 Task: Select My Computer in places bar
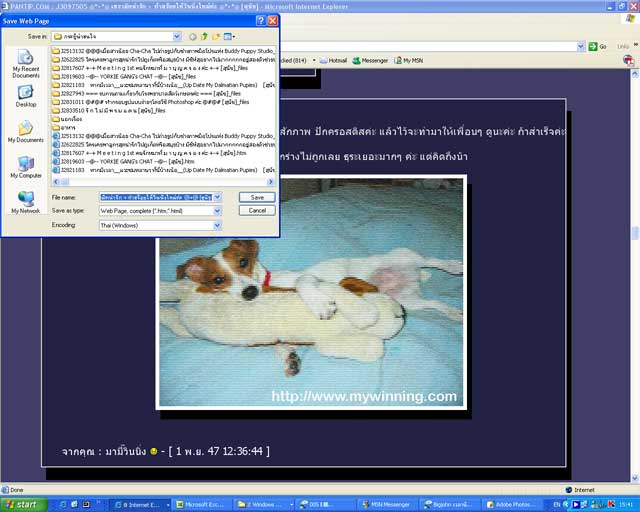point(26,167)
